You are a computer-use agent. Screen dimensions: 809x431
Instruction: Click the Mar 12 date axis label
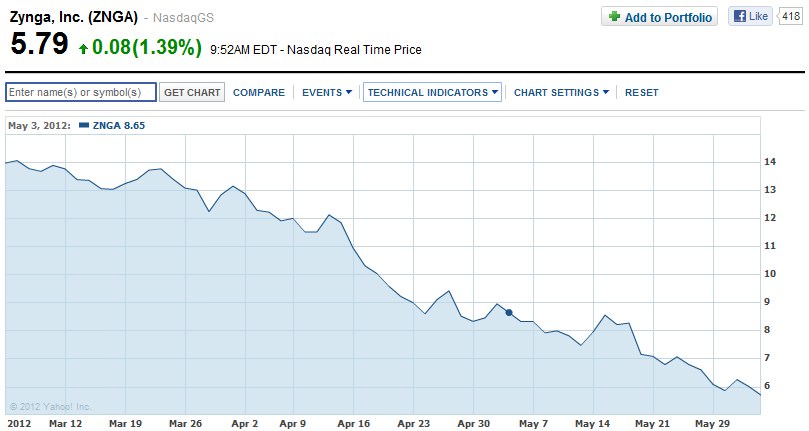[66, 423]
